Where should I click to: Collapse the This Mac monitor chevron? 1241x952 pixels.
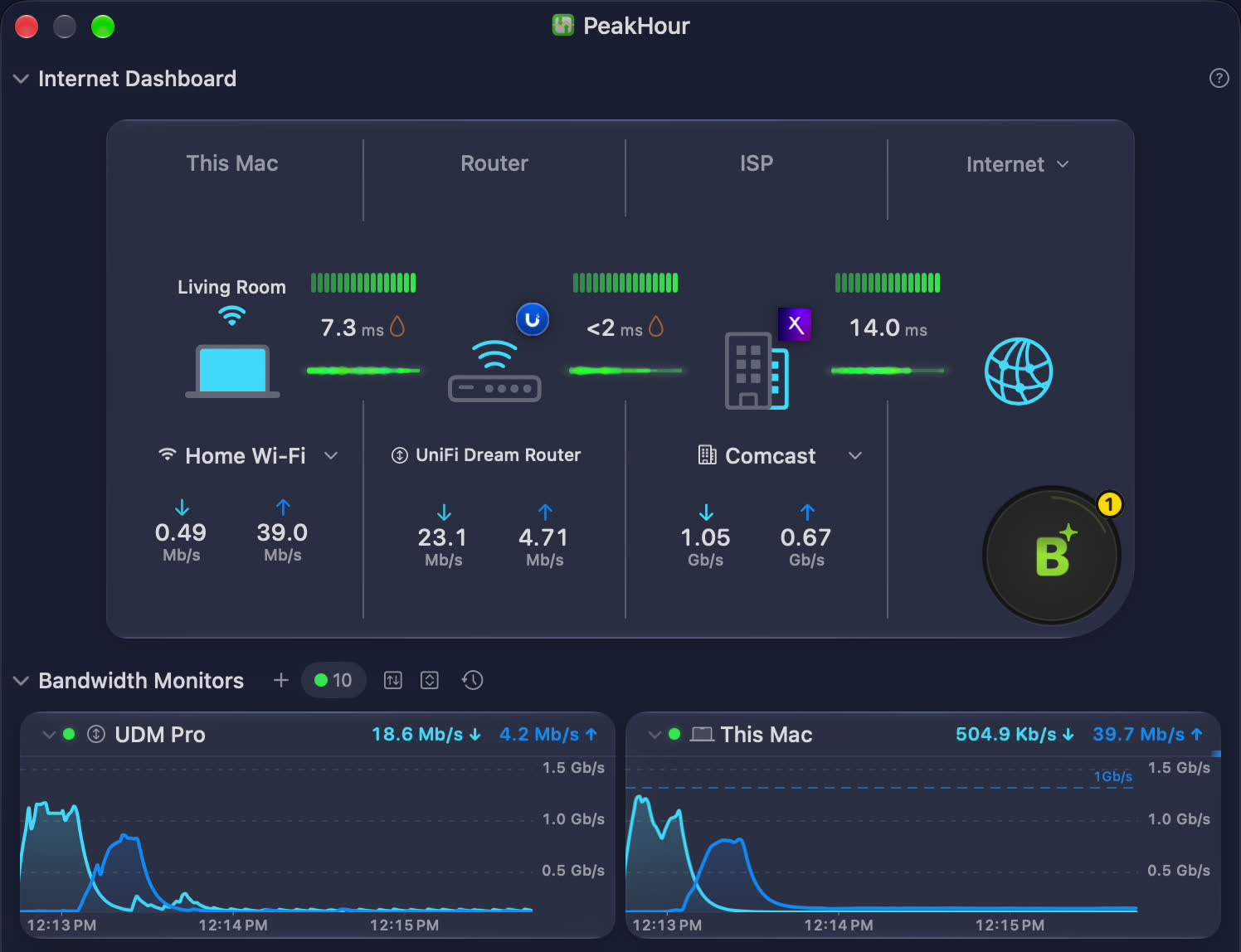tap(655, 735)
